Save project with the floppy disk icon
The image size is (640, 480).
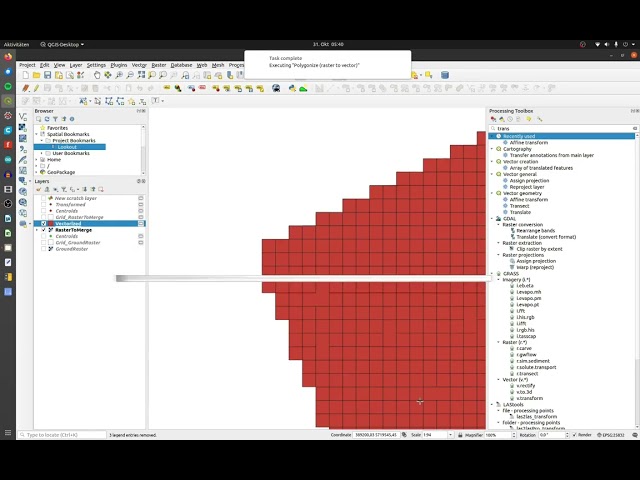pyautogui.click(x=48, y=75)
